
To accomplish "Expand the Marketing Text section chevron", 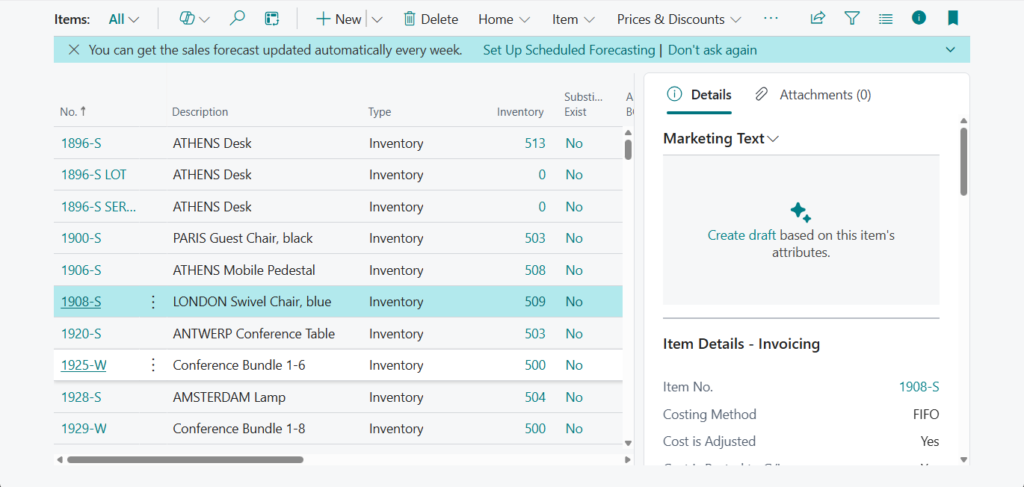I will [773, 139].
